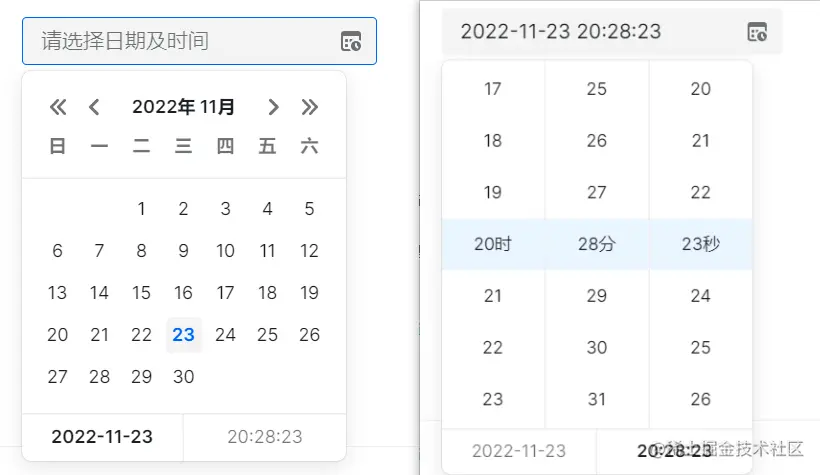
Task: Select minute 31 in the time picker
Action: pos(597,400)
